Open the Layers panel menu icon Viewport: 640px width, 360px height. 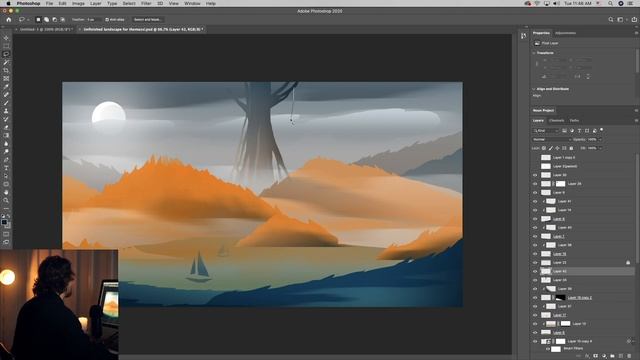point(636,120)
